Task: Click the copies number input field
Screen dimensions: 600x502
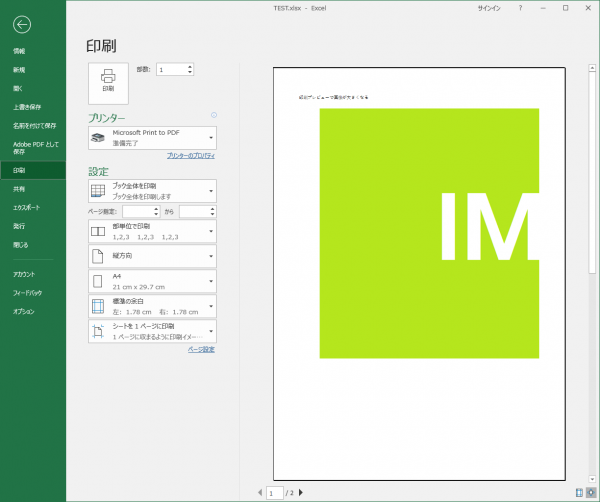Action: coord(171,69)
